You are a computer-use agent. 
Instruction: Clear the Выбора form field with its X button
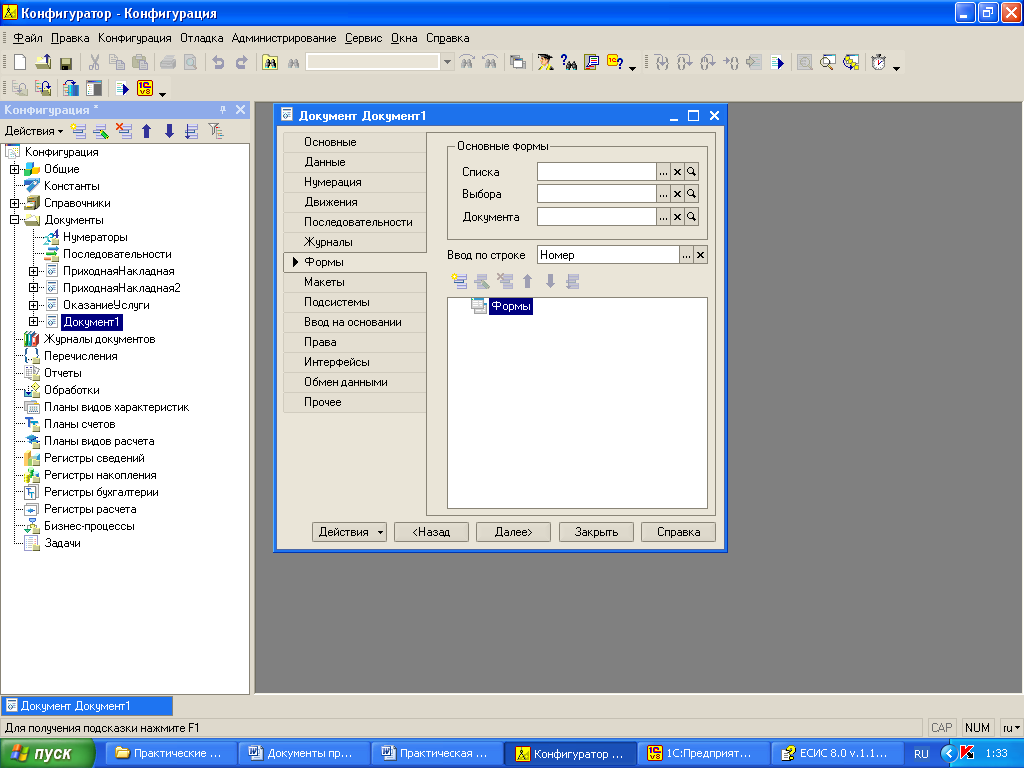[x=677, y=194]
